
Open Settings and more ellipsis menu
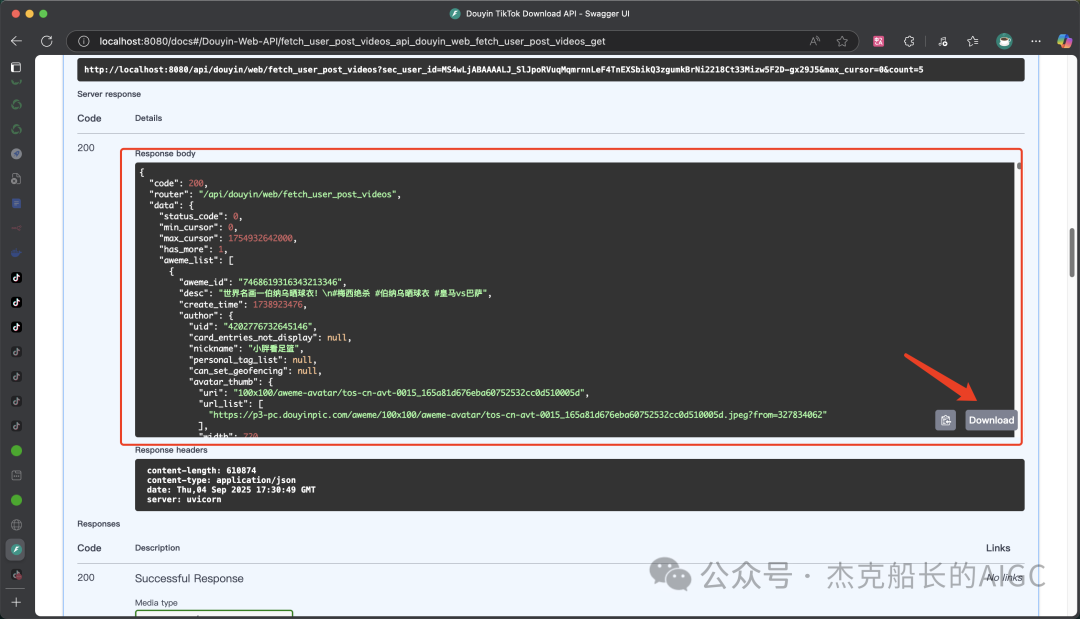pyautogui.click(x=1035, y=41)
